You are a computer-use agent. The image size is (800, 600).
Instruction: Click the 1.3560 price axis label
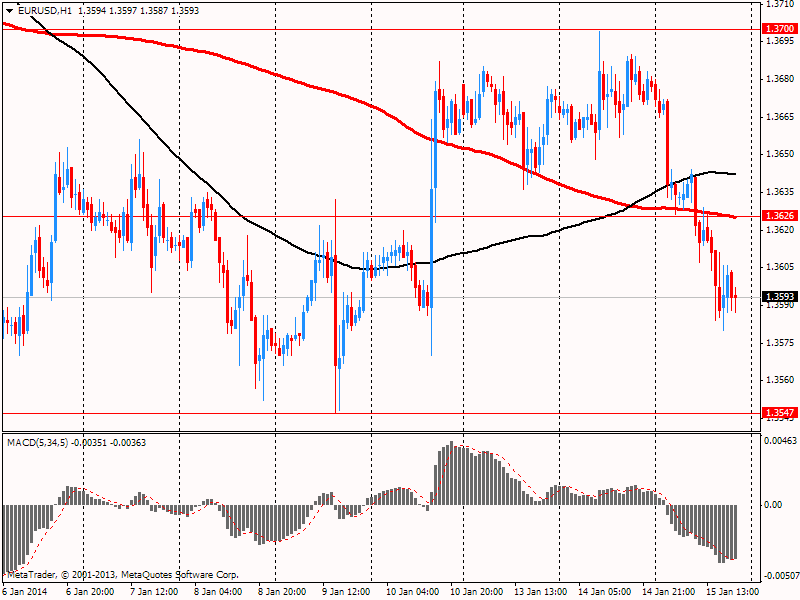pos(781,380)
